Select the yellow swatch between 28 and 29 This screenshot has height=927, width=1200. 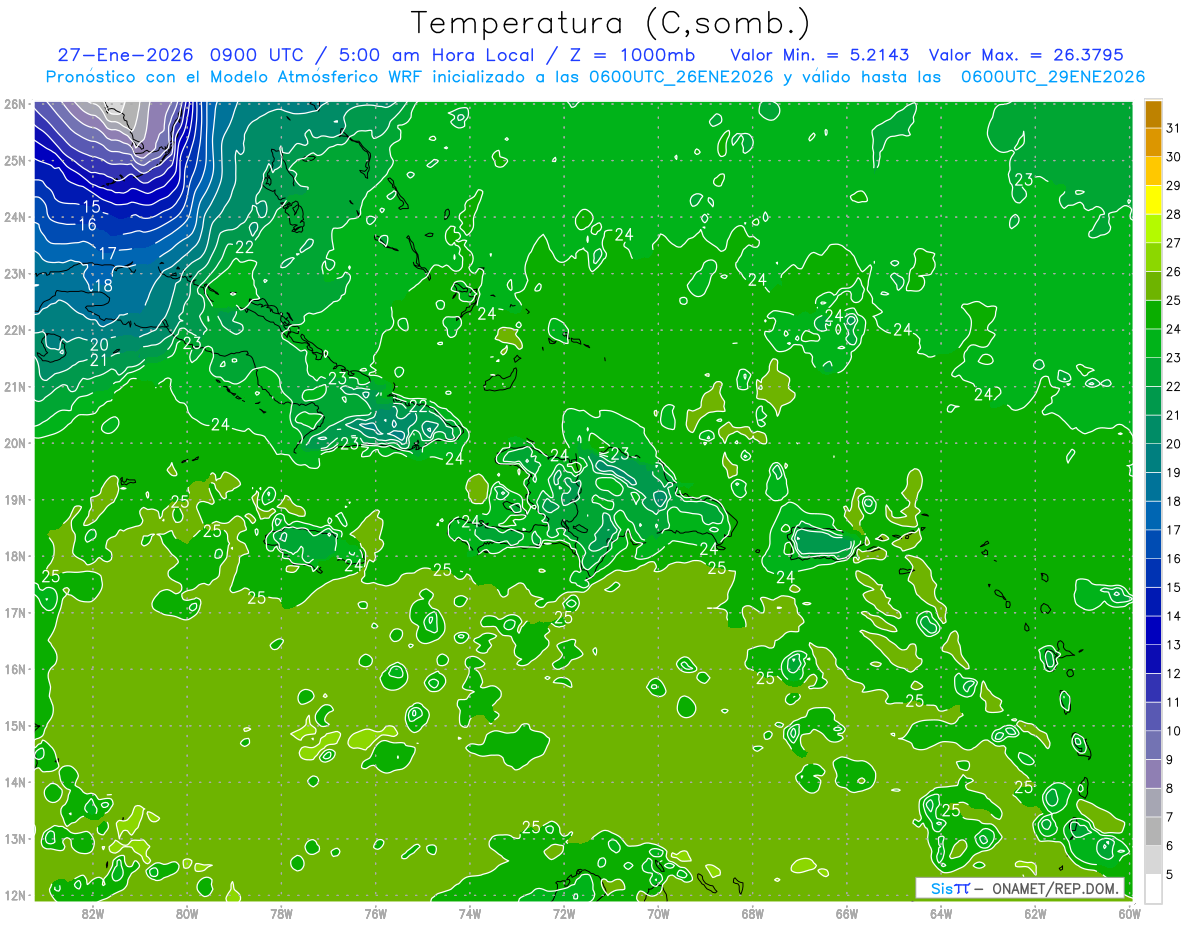(x=1154, y=200)
